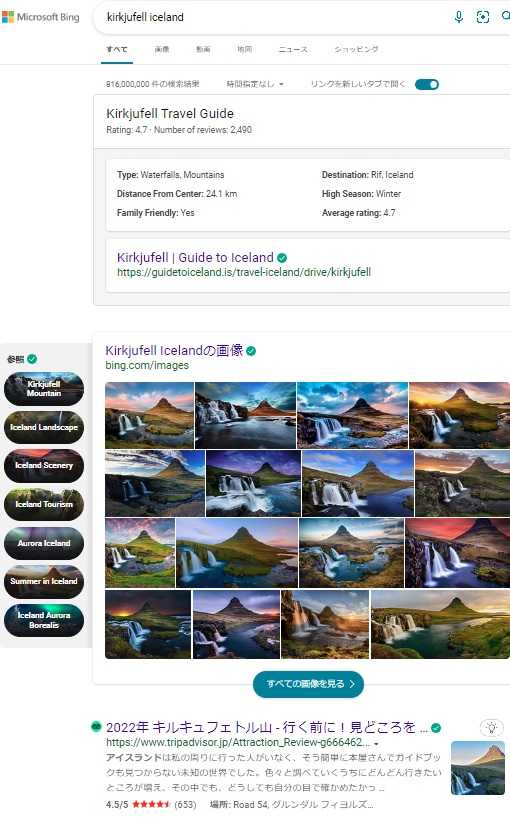Image resolution: width=510 pixels, height=819 pixels.
Task: Click the microphone voice search icon
Action: pyautogui.click(x=459, y=17)
